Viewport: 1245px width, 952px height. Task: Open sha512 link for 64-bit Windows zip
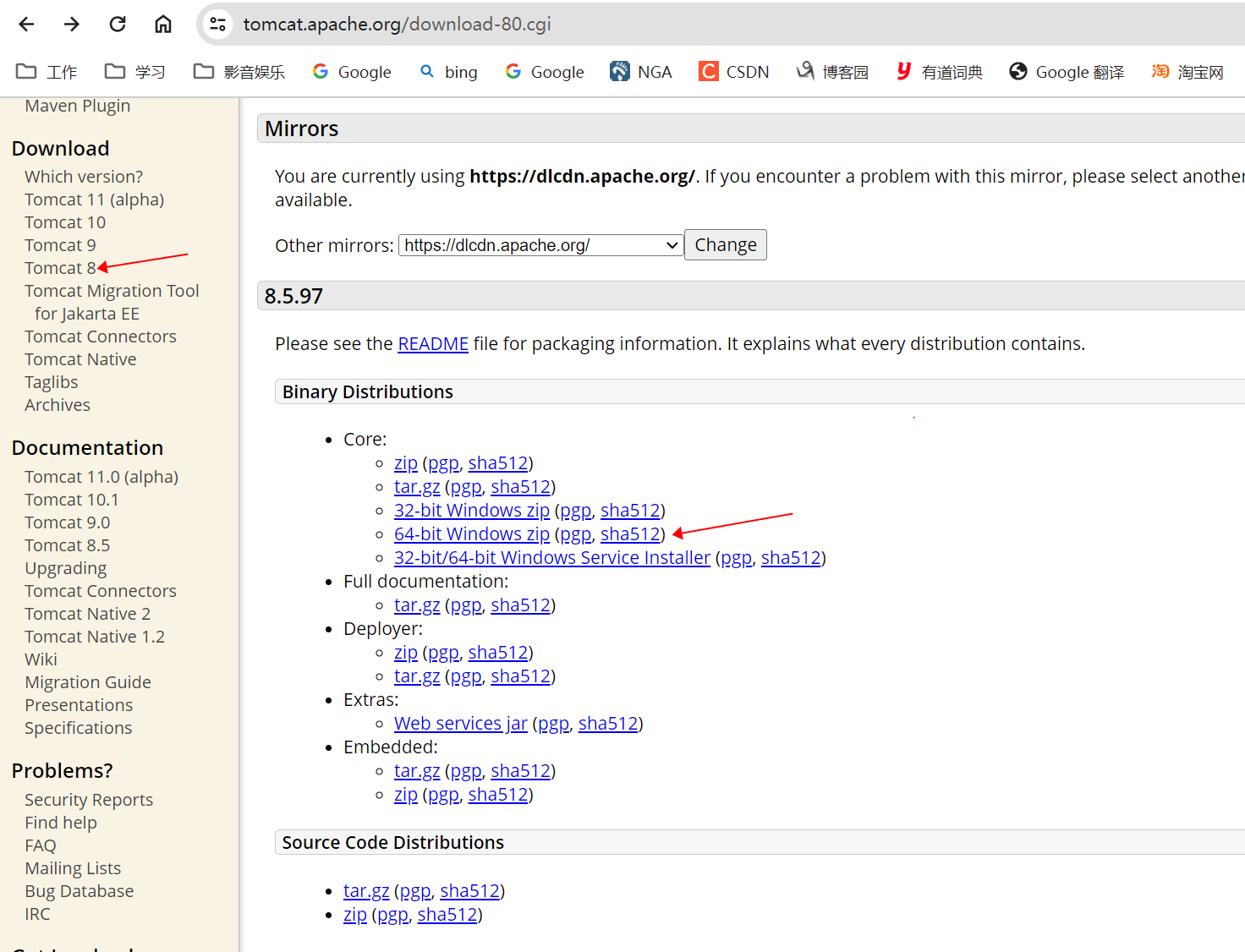click(630, 534)
